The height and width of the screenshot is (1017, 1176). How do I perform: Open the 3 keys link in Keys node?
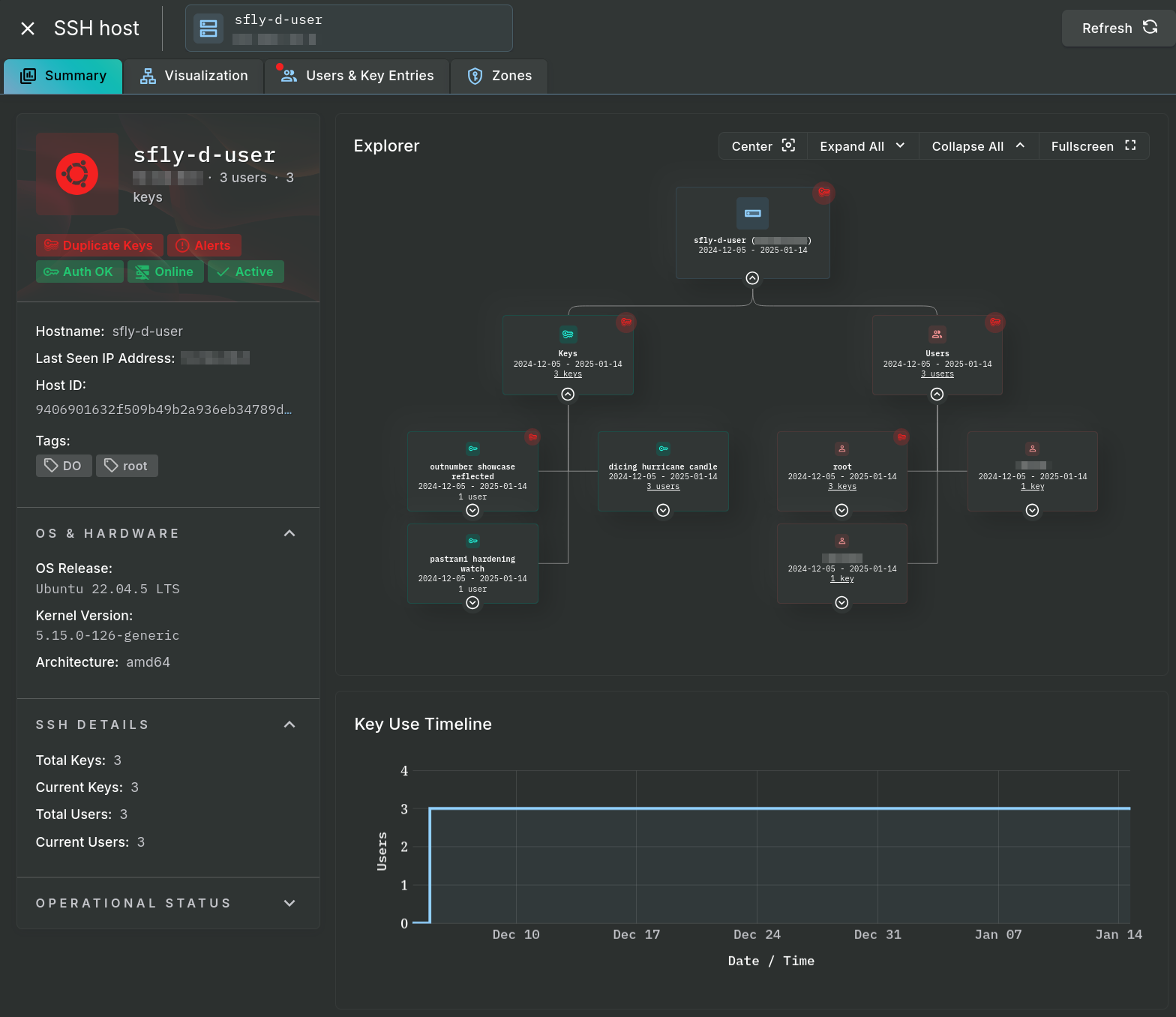[x=568, y=374]
